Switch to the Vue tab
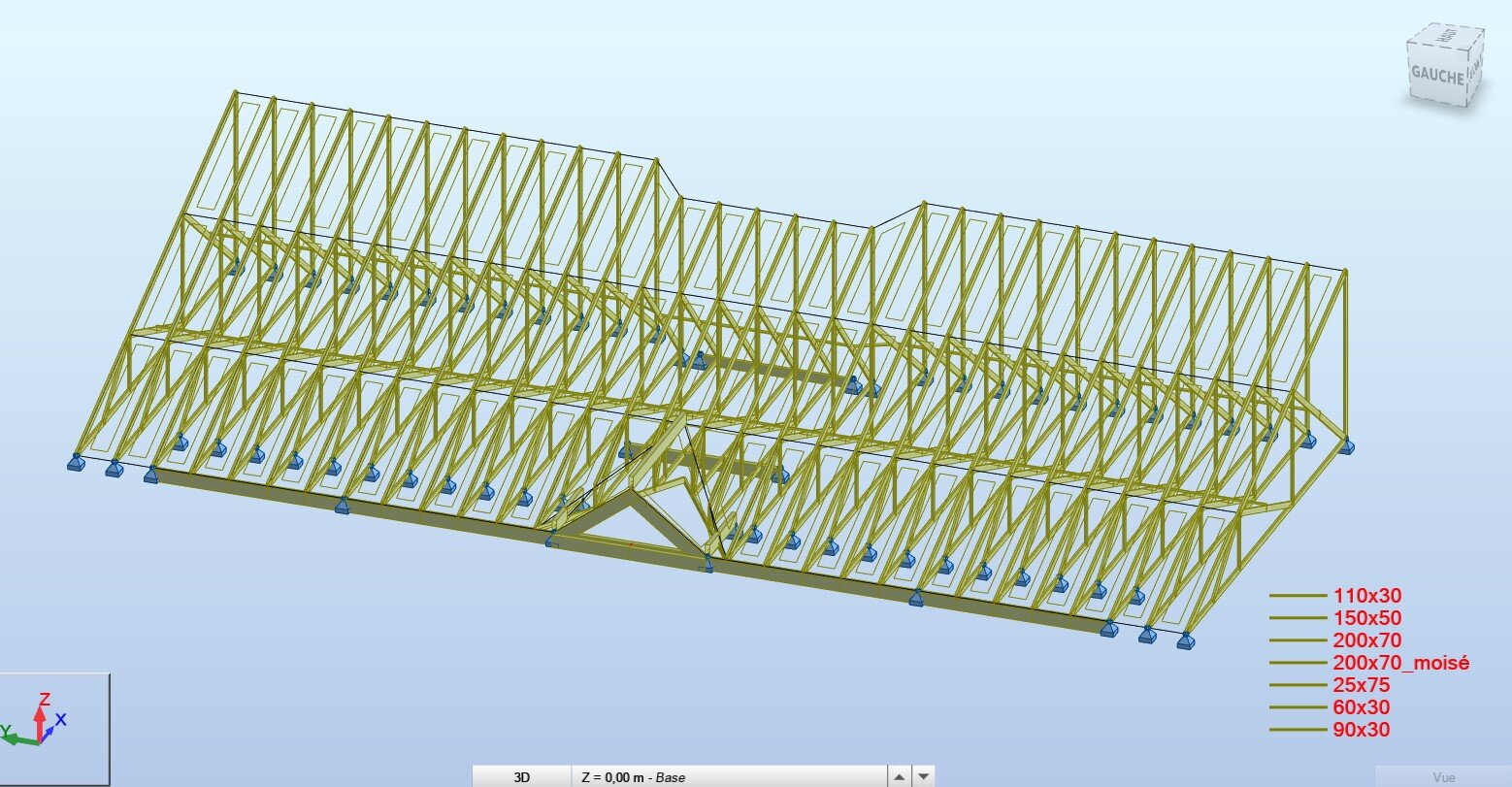This screenshot has width=1512, height=787. pyautogui.click(x=1443, y=777)
